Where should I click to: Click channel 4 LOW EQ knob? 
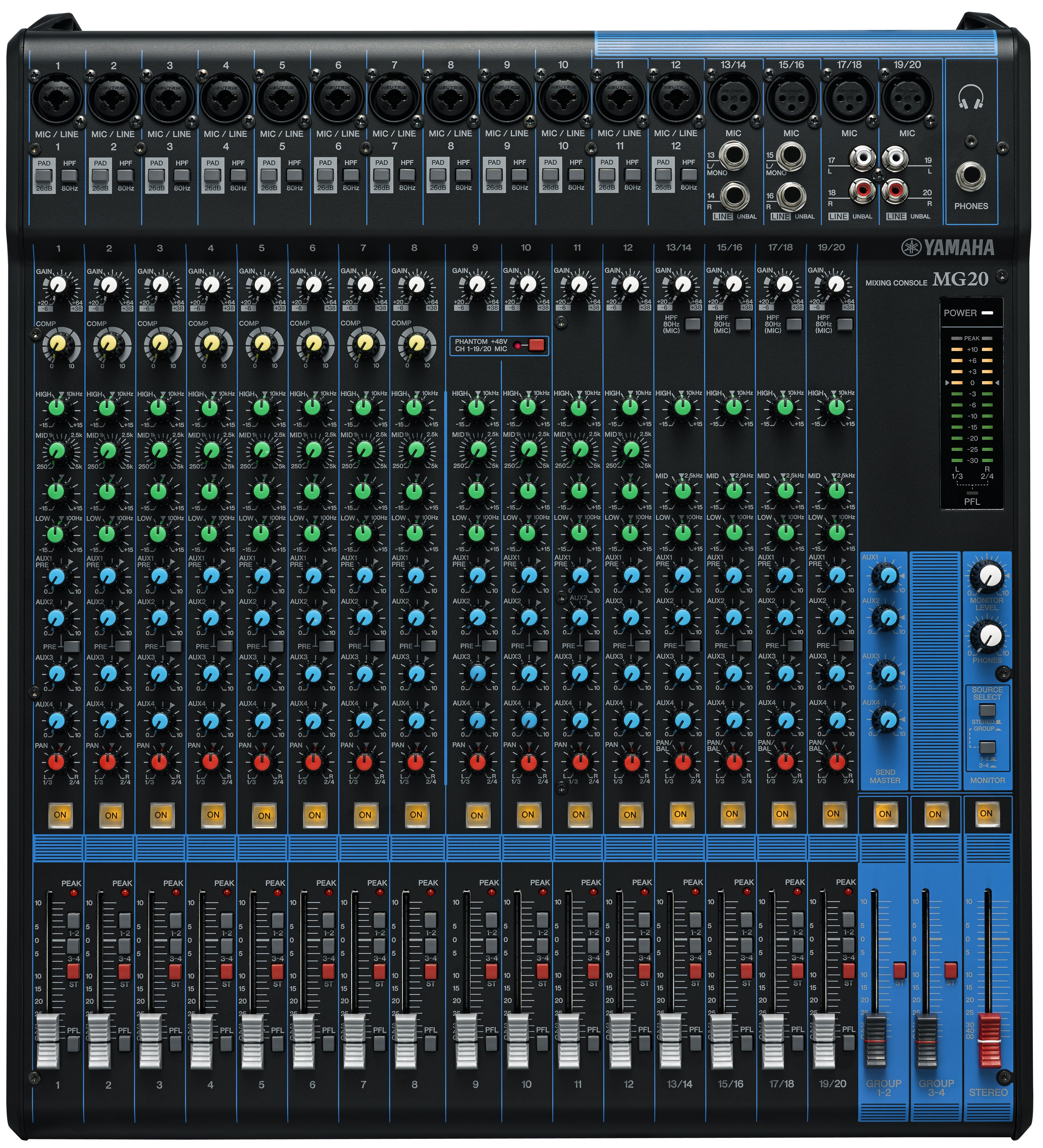click(x=209, y=534)
